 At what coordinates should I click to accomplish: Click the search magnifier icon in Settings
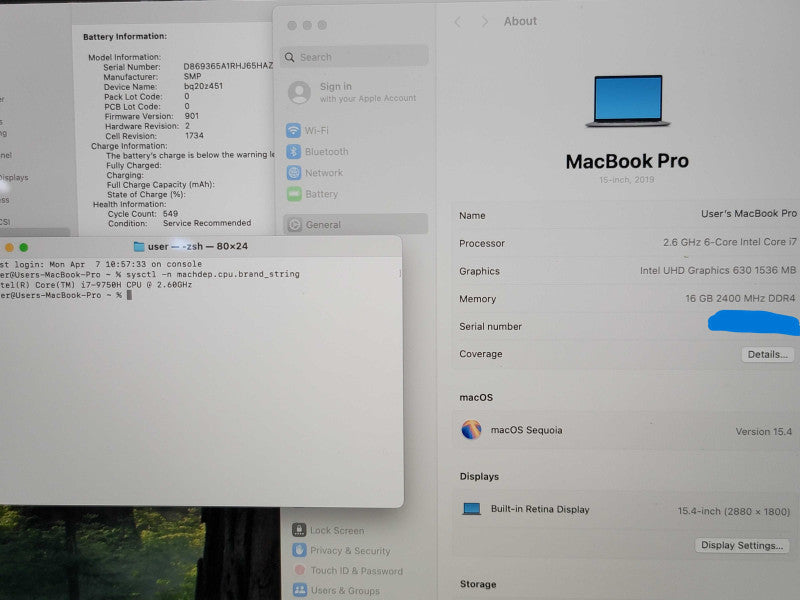point(289,57)
